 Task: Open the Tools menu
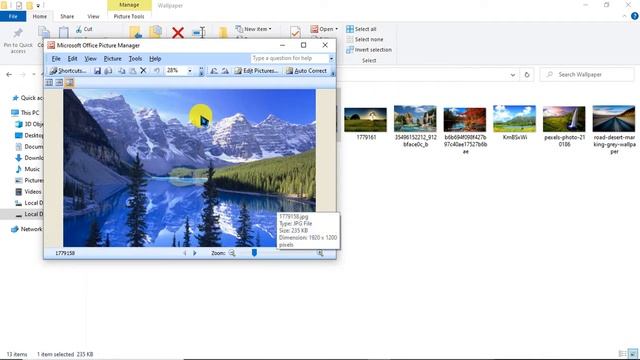coord(135,59)
